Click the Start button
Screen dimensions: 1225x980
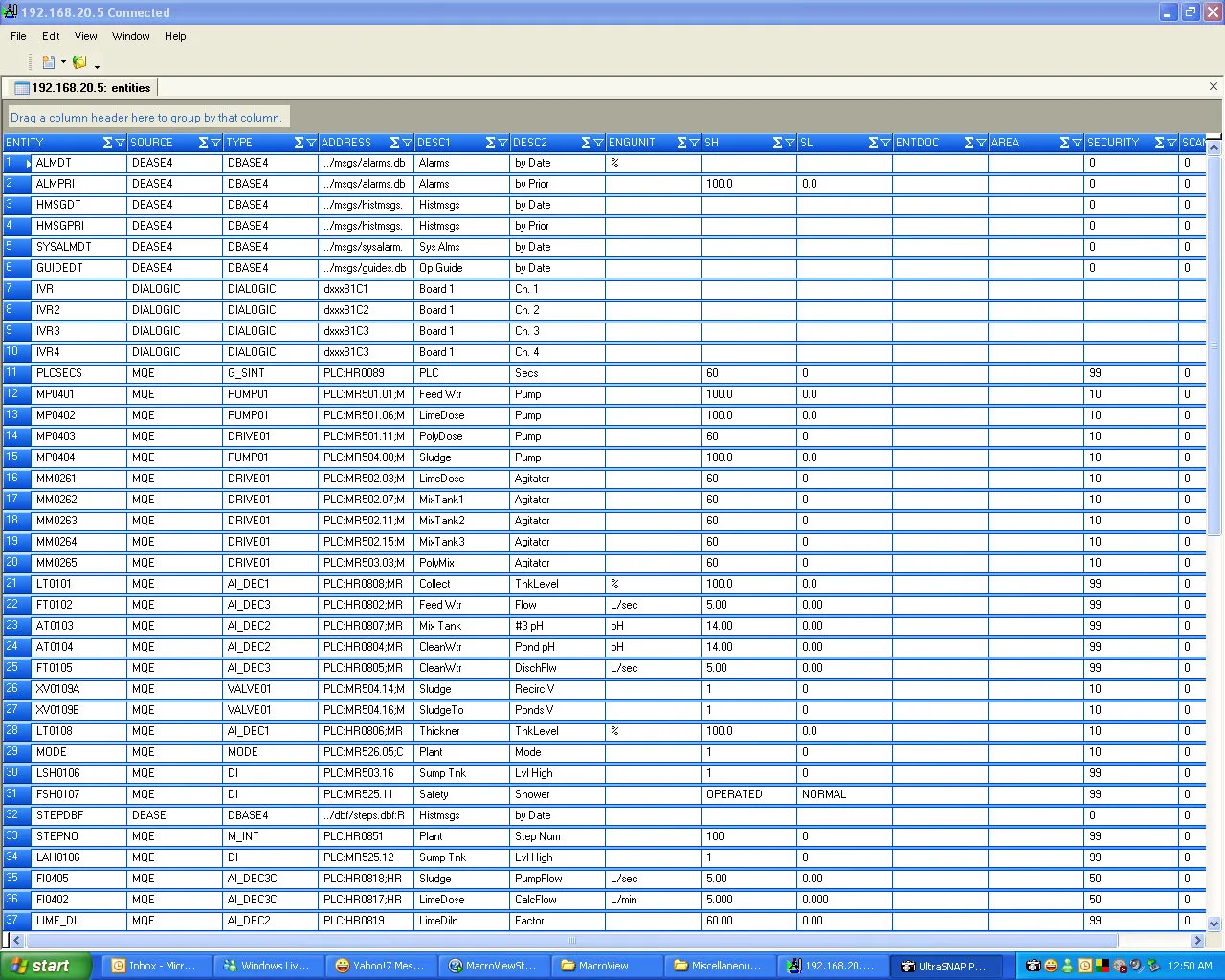pos(43,966)
